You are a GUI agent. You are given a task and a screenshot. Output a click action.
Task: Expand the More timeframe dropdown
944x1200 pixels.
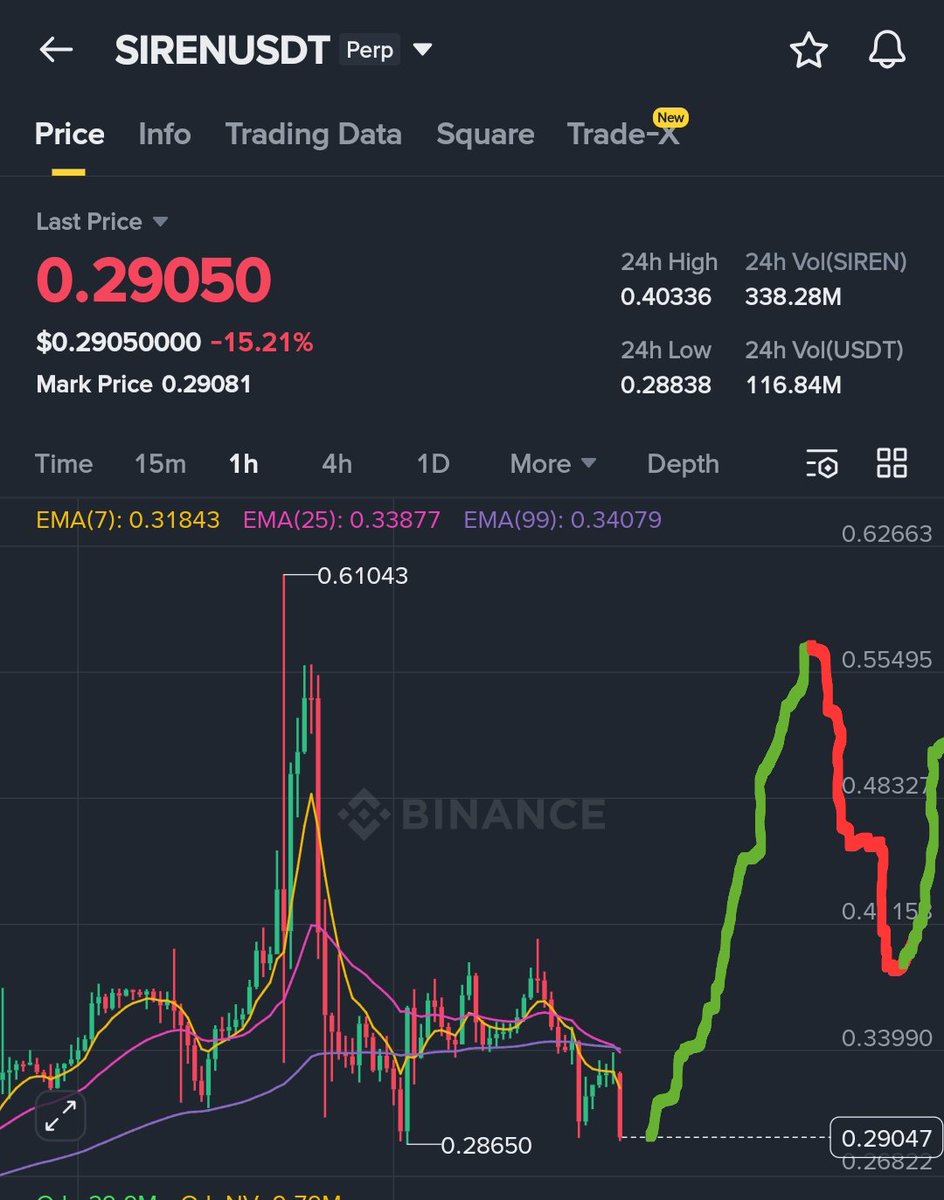coord(552,464)
